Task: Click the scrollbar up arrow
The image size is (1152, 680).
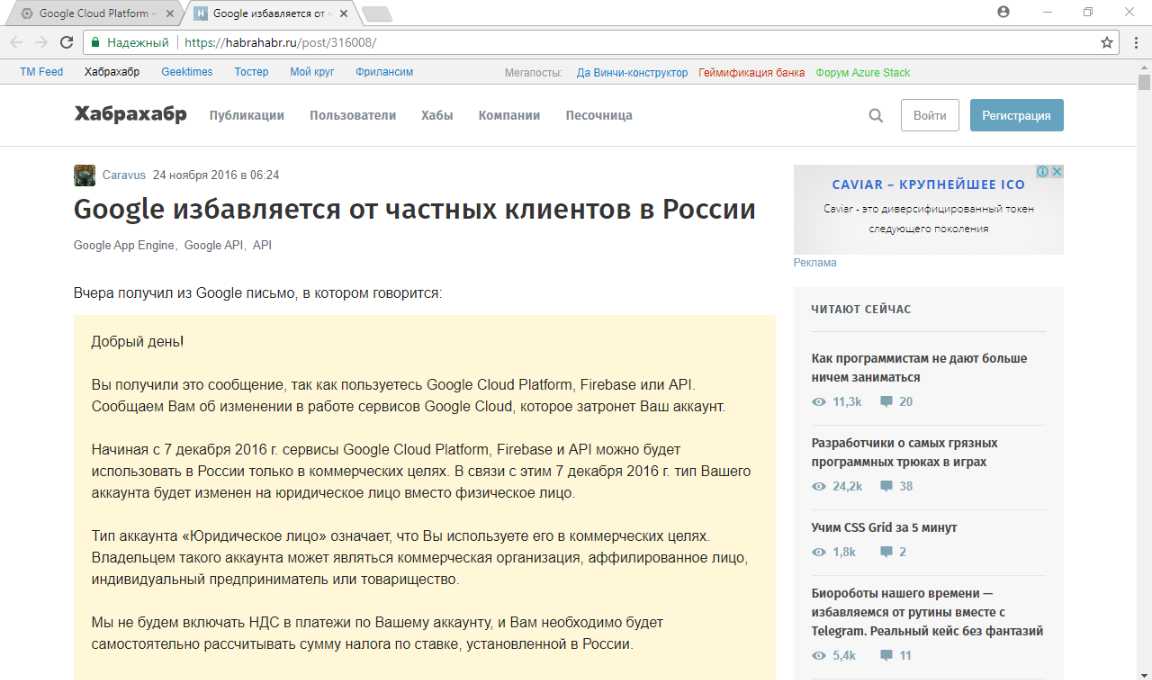Action: 1144,68
